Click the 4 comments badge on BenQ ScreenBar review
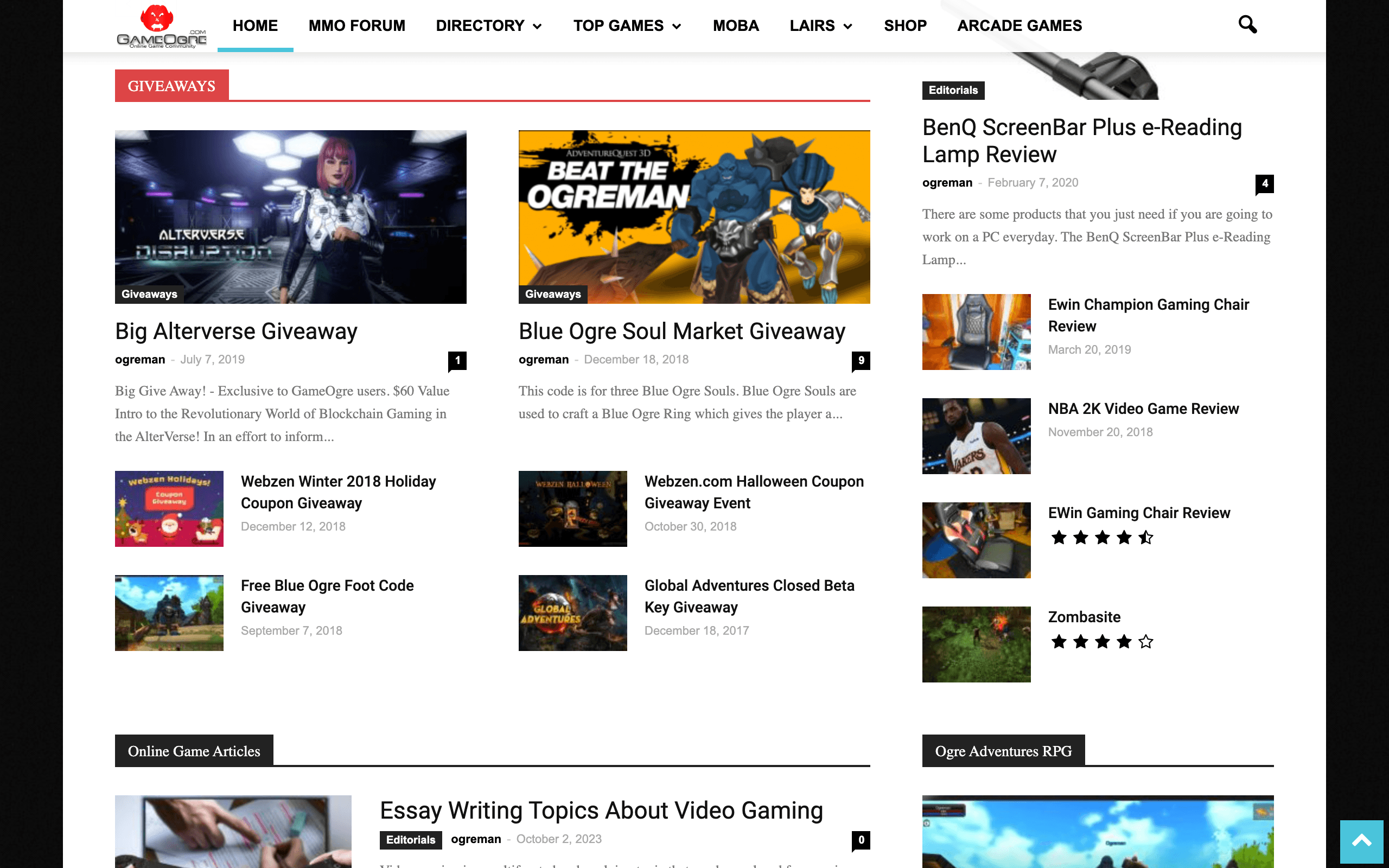1389x868 pixels. click(1266, 184)
